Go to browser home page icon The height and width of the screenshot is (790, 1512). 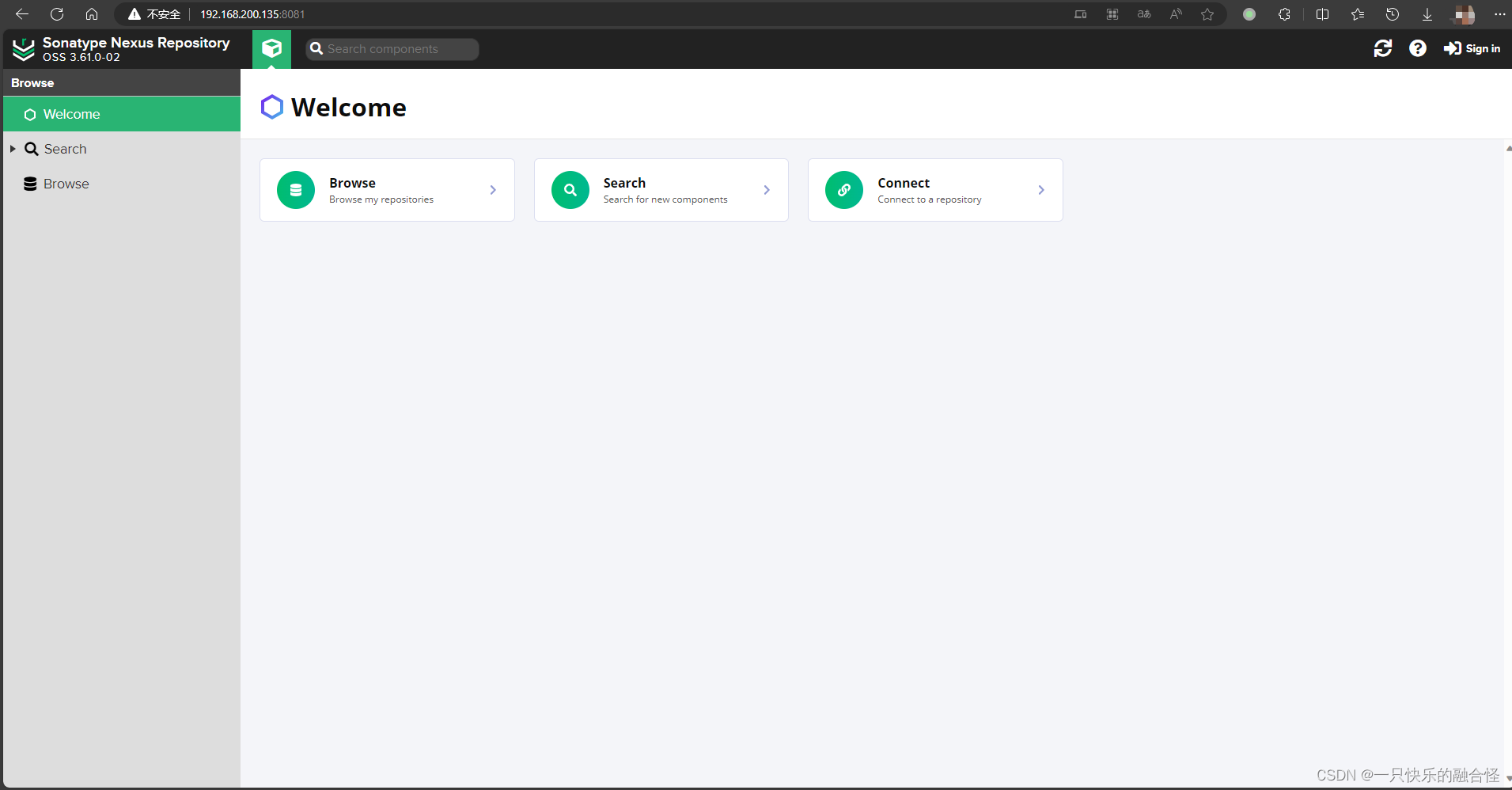[x=92, y=14]
